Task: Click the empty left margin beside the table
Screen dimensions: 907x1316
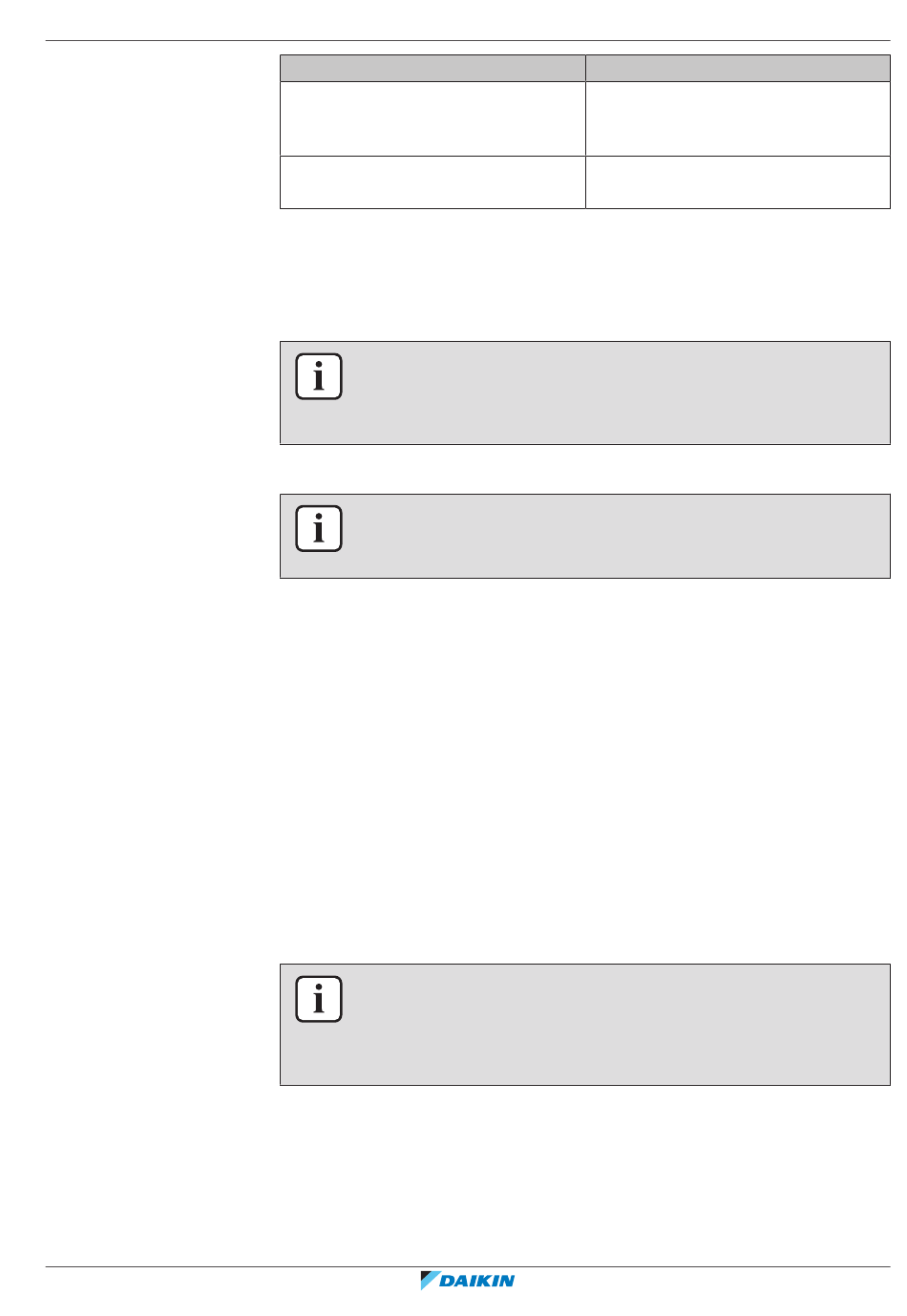Action: [162, 132]
